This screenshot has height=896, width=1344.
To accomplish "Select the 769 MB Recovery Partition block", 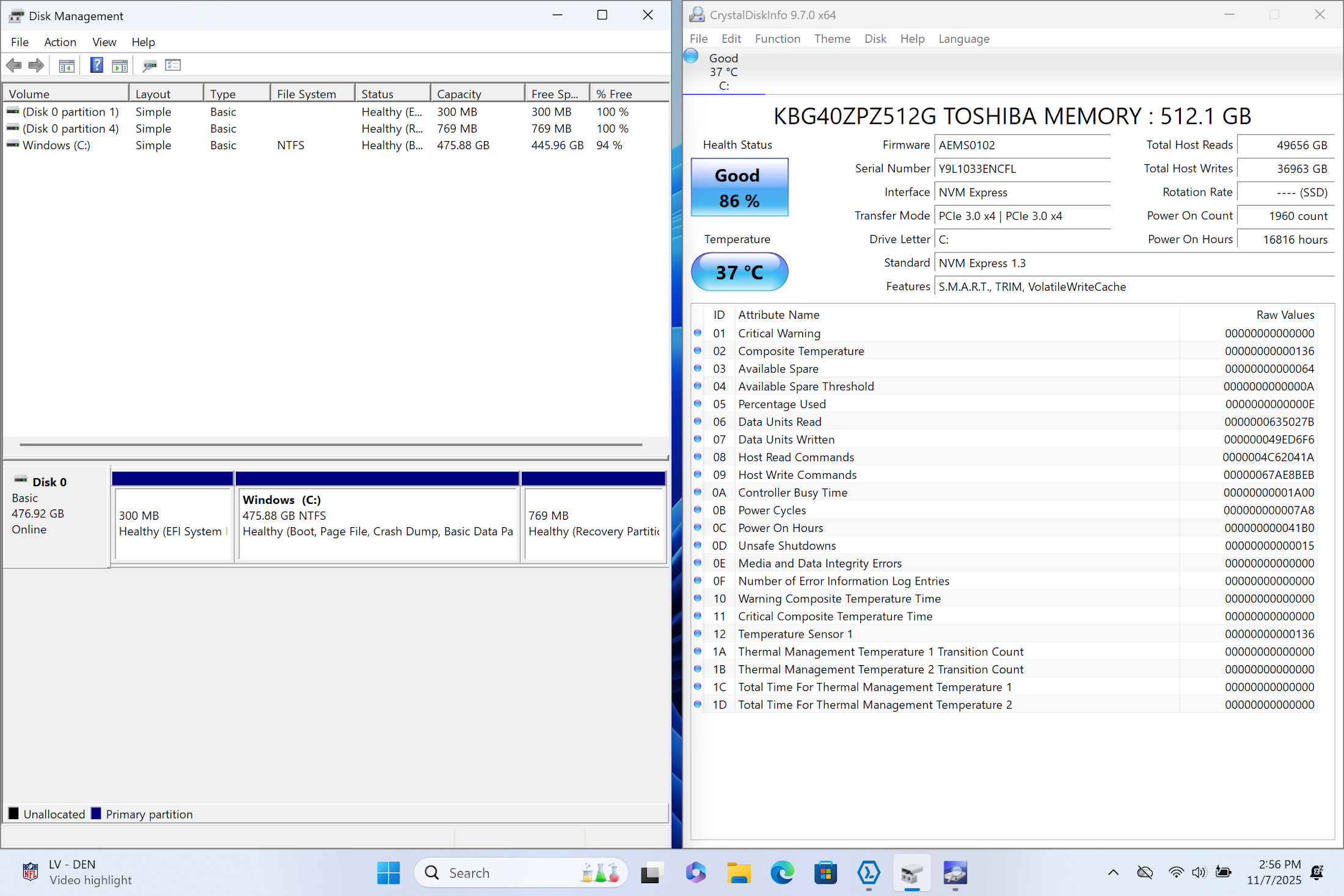I will [593, 523].
